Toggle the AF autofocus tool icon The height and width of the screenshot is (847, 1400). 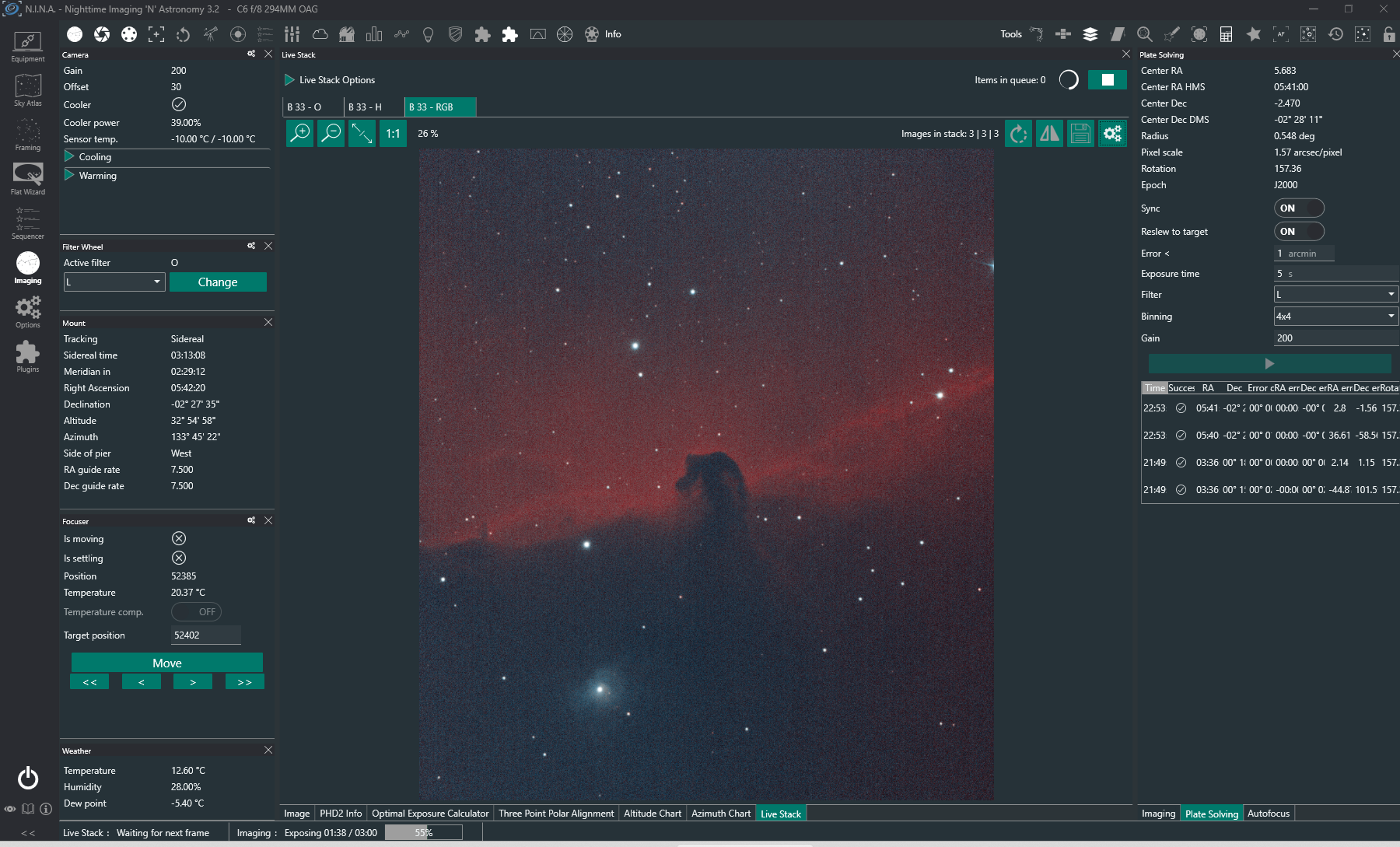[1280, 34]
